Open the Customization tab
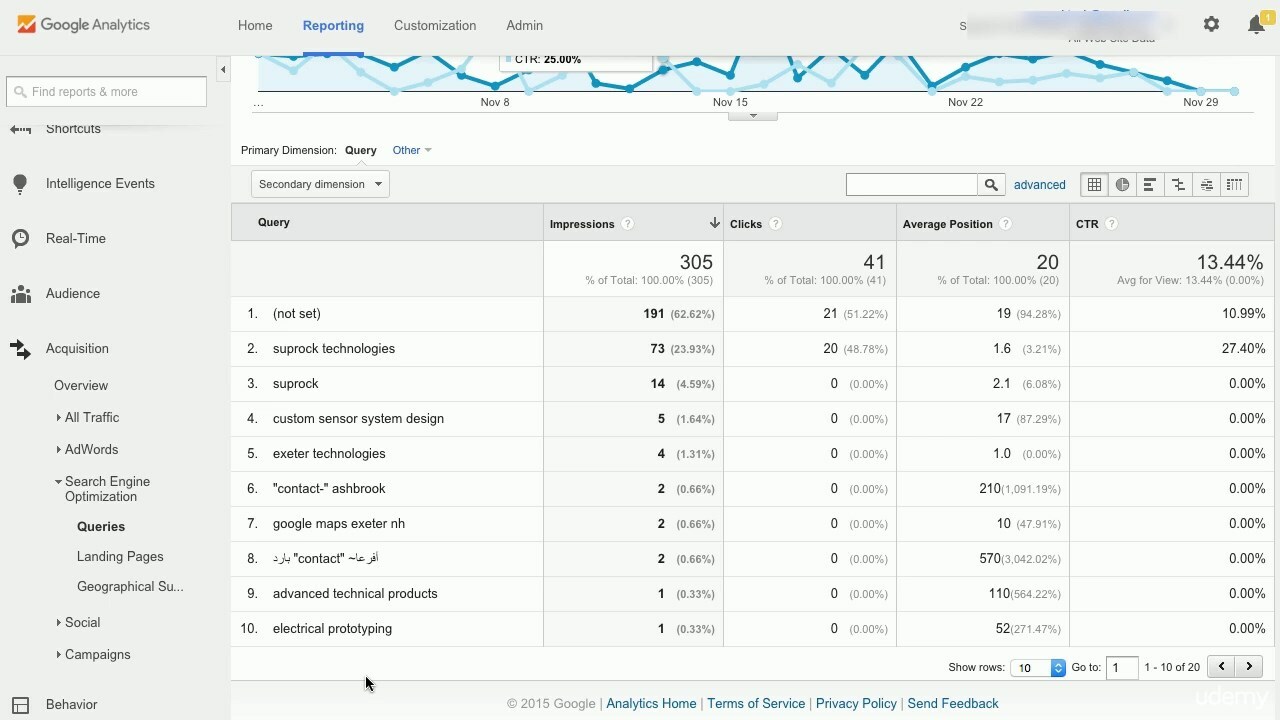The width and height of the screenshot is (1280, 720). tap(435, 25)
